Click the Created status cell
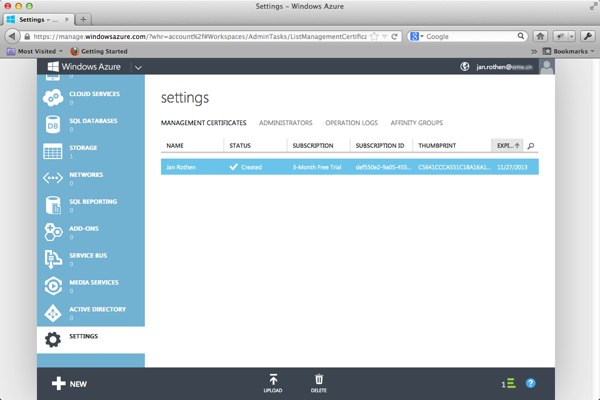 [x=246, y=167]
